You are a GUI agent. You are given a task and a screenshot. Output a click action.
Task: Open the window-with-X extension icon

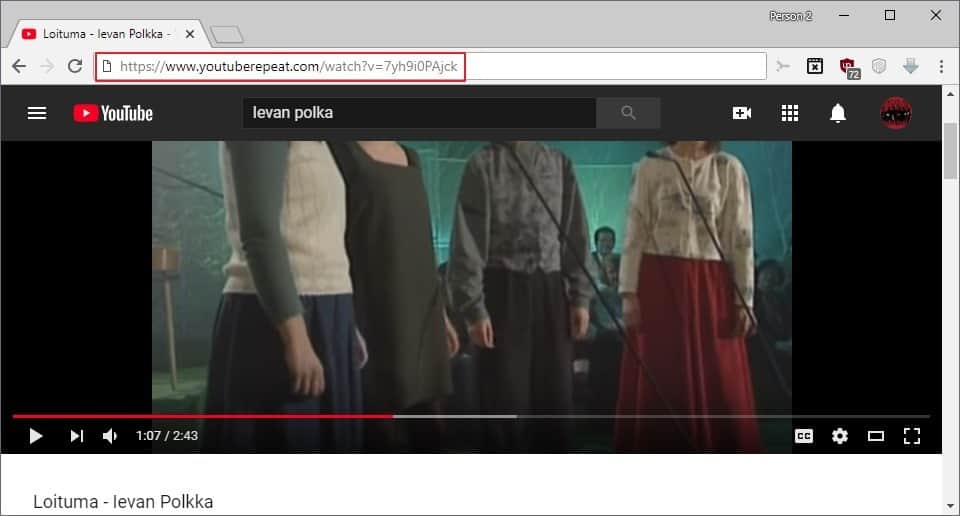point(814,65)
